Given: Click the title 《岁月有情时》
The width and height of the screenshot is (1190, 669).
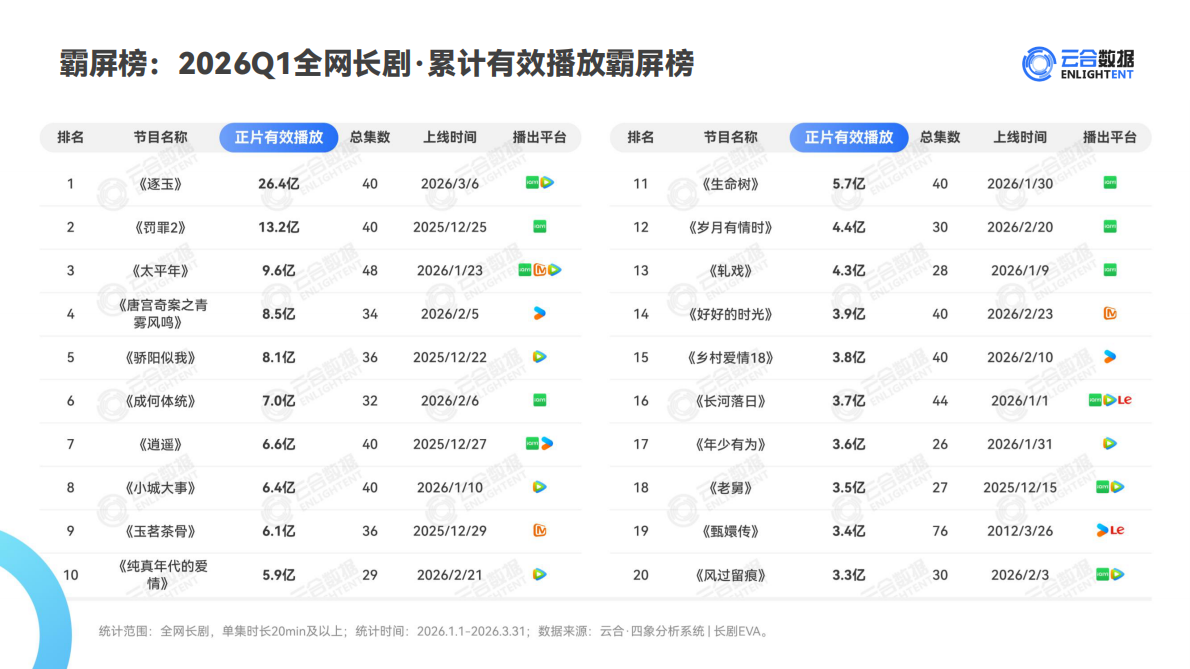Looking at the screenshot, I should [x=730, y=227].
